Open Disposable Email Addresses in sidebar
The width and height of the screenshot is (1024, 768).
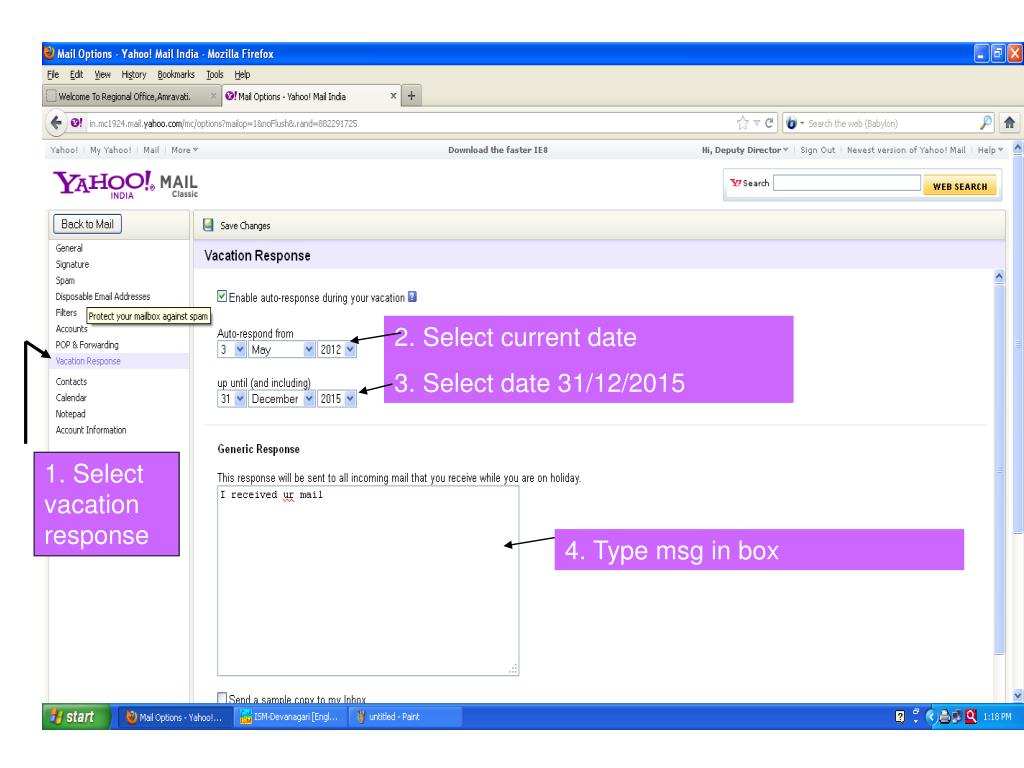(103, 296)
